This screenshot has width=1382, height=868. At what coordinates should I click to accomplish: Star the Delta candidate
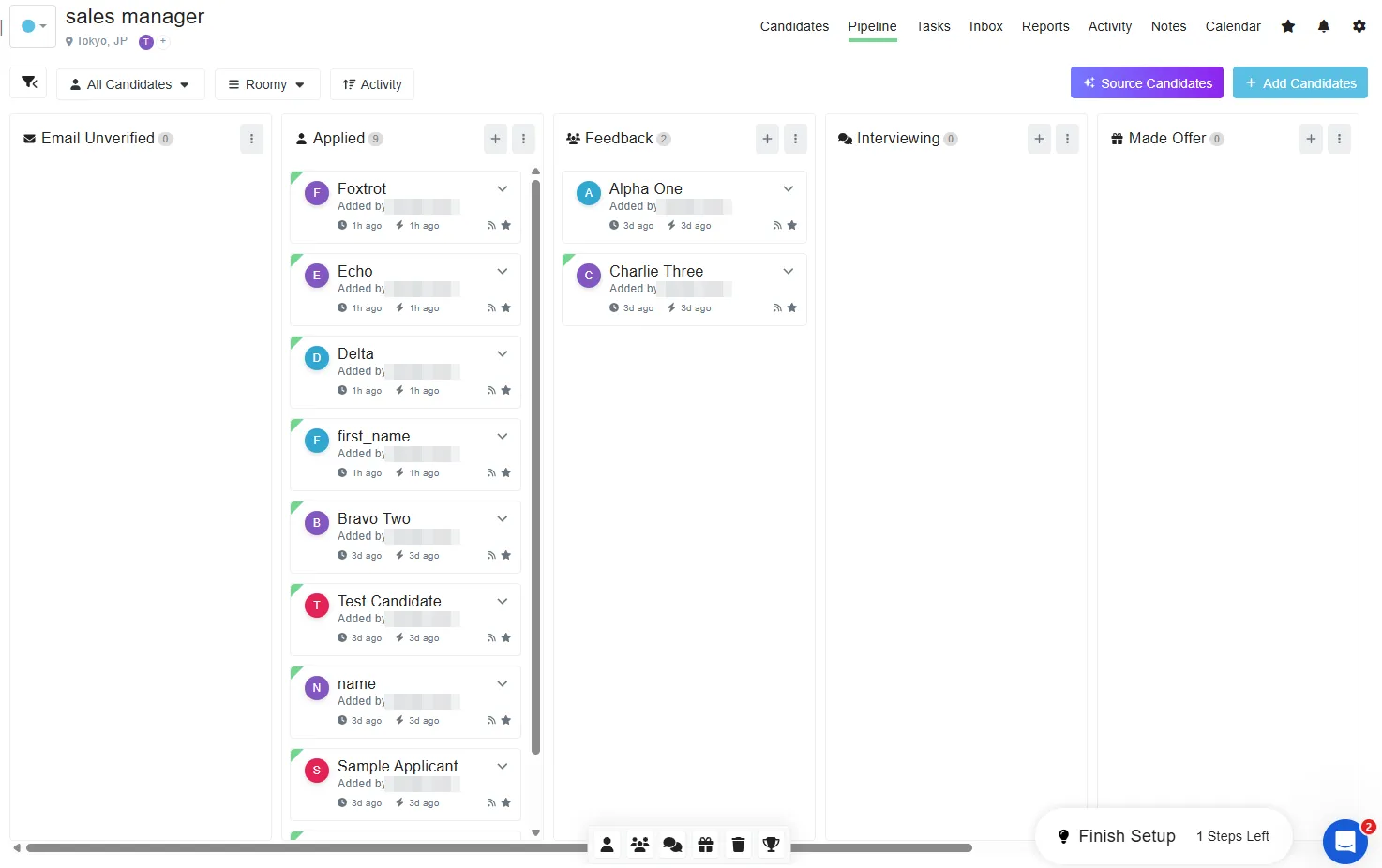point(506,390)
